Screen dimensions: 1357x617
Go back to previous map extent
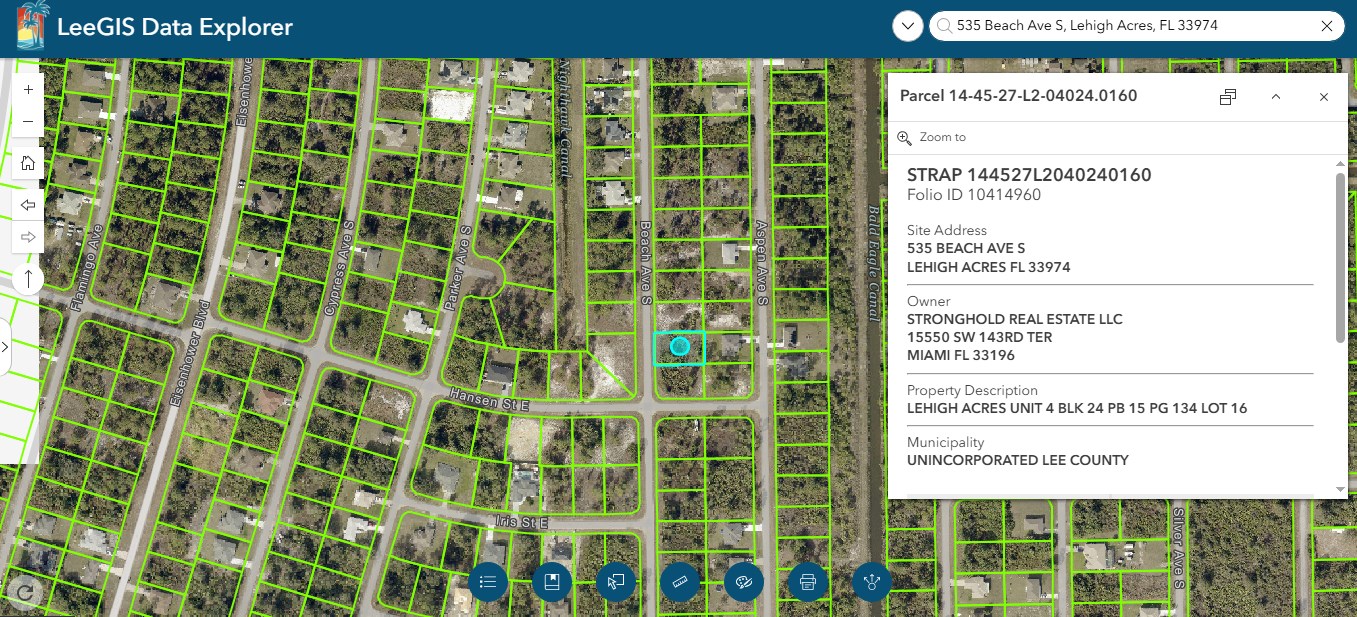coord(28,205)
